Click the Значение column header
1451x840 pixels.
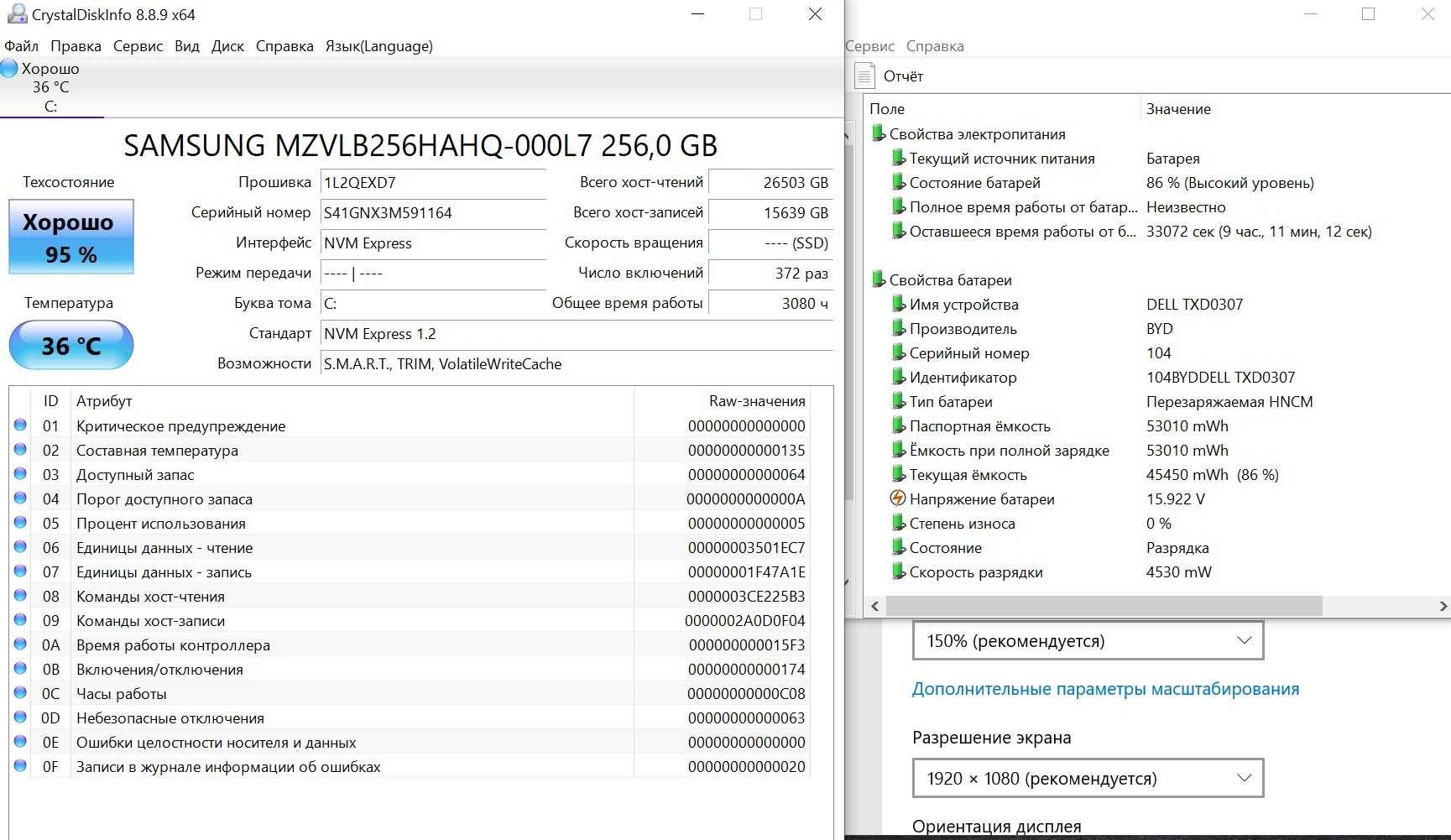1178,109
